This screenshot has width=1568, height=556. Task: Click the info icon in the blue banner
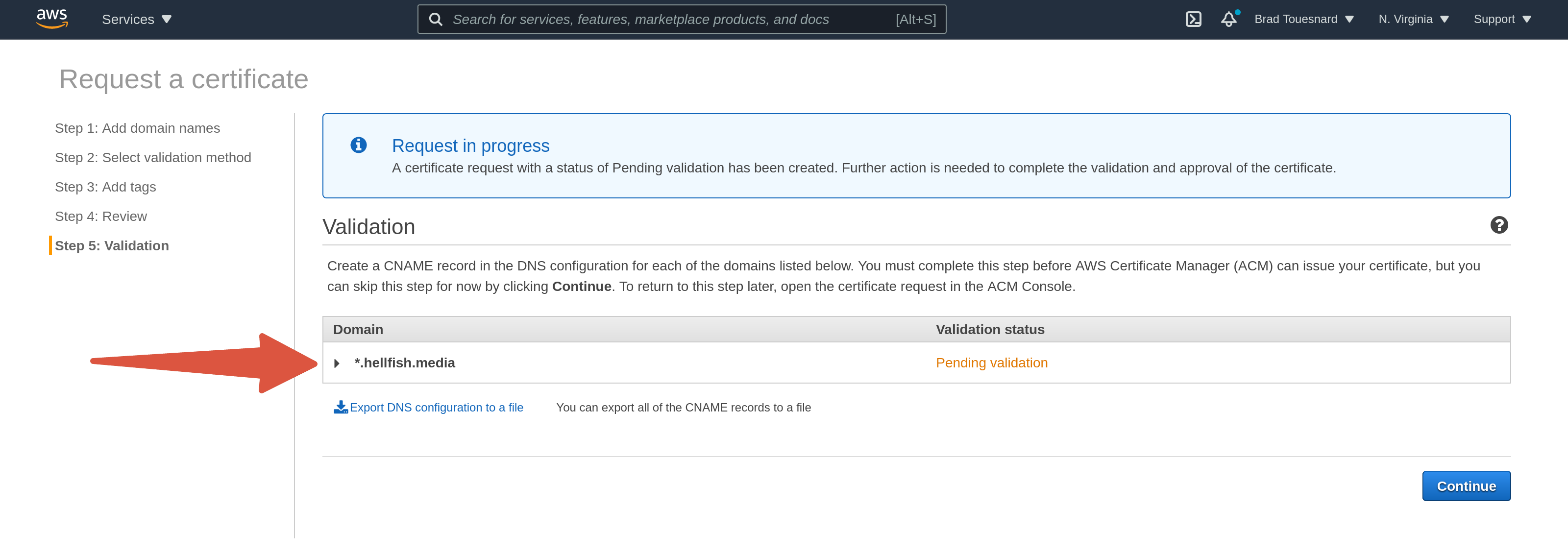pyautogui.click(x=359, y=145)
